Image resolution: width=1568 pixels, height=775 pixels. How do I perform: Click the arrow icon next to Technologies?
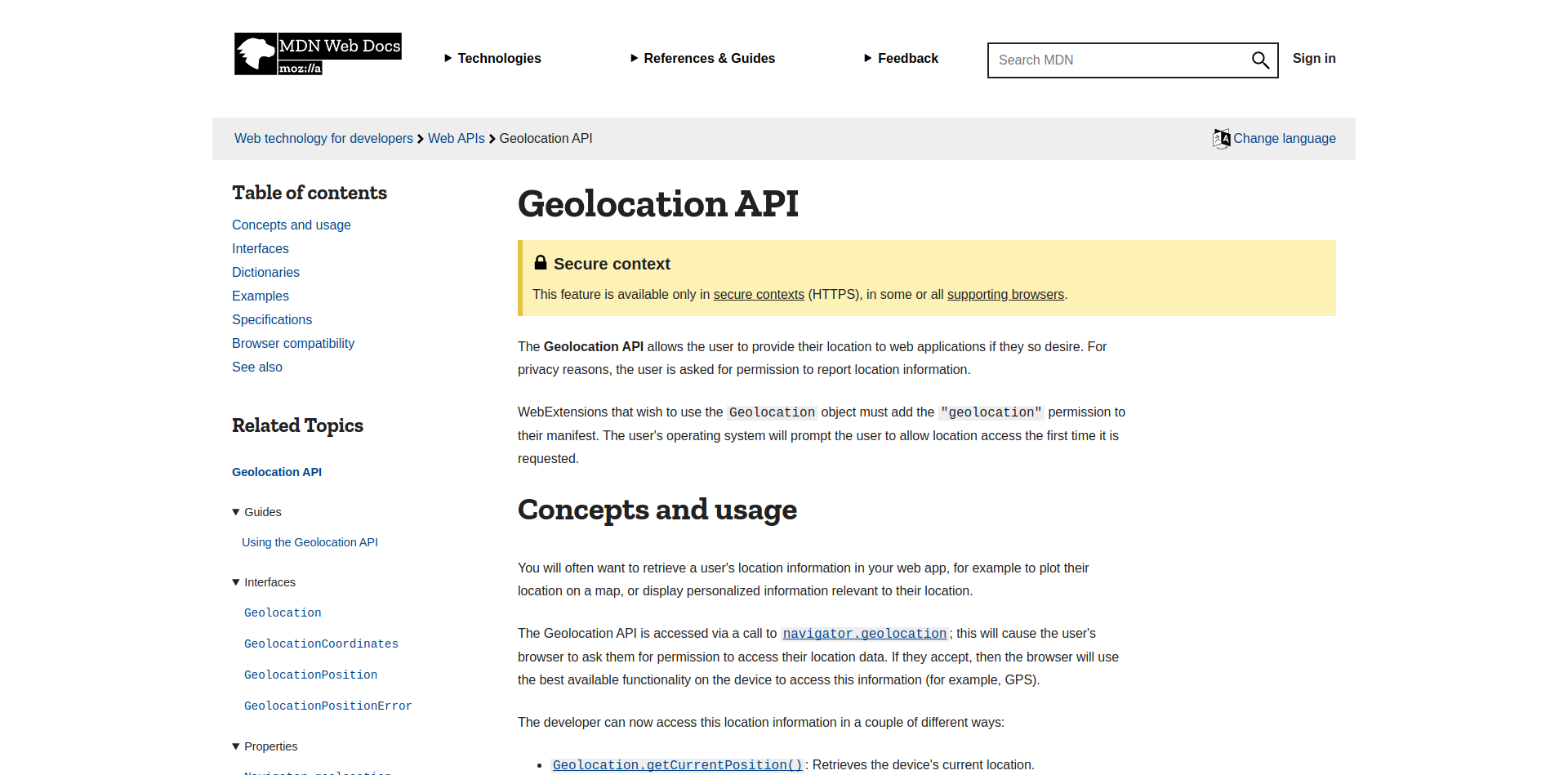click(448, 58)
